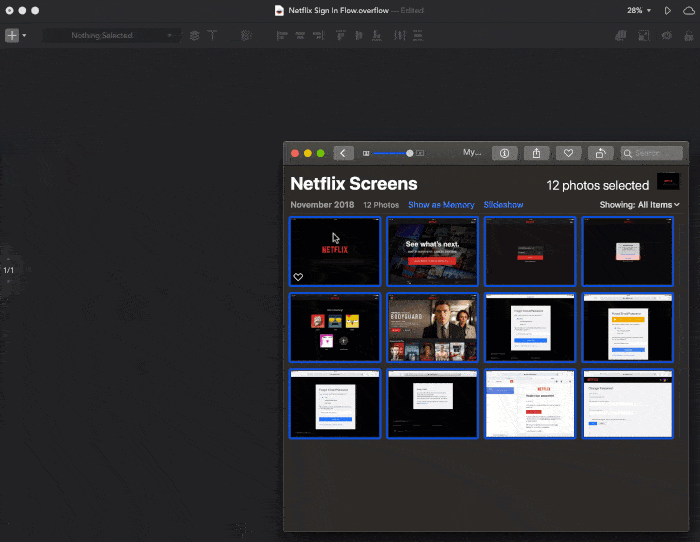Select the Netflix logo splash photo thumbnail

(x=335, y=251)
